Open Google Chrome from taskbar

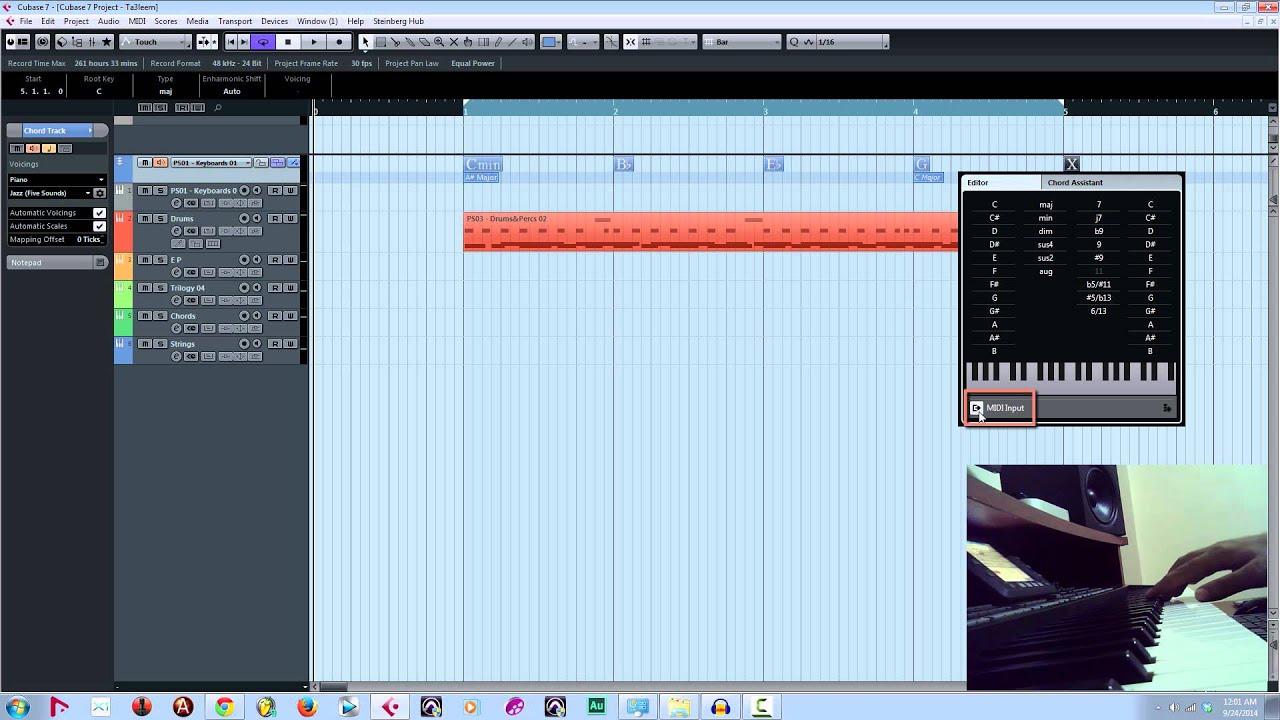coord(224,707)
